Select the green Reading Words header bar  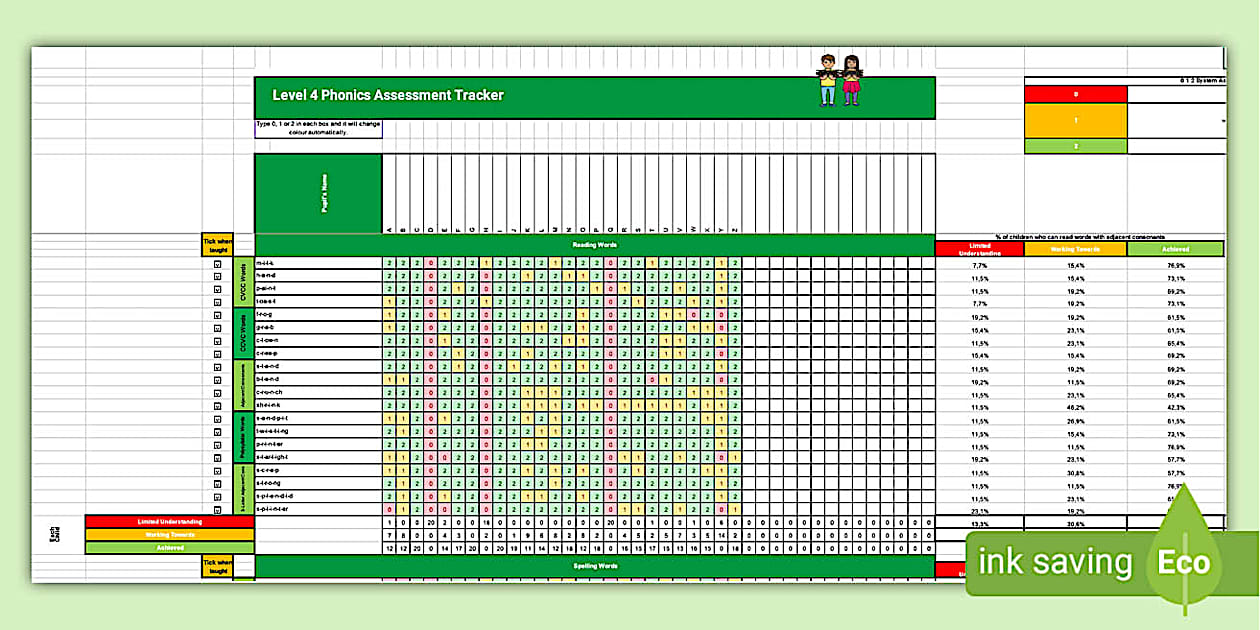pyautogui.click(x=594, y=244)
